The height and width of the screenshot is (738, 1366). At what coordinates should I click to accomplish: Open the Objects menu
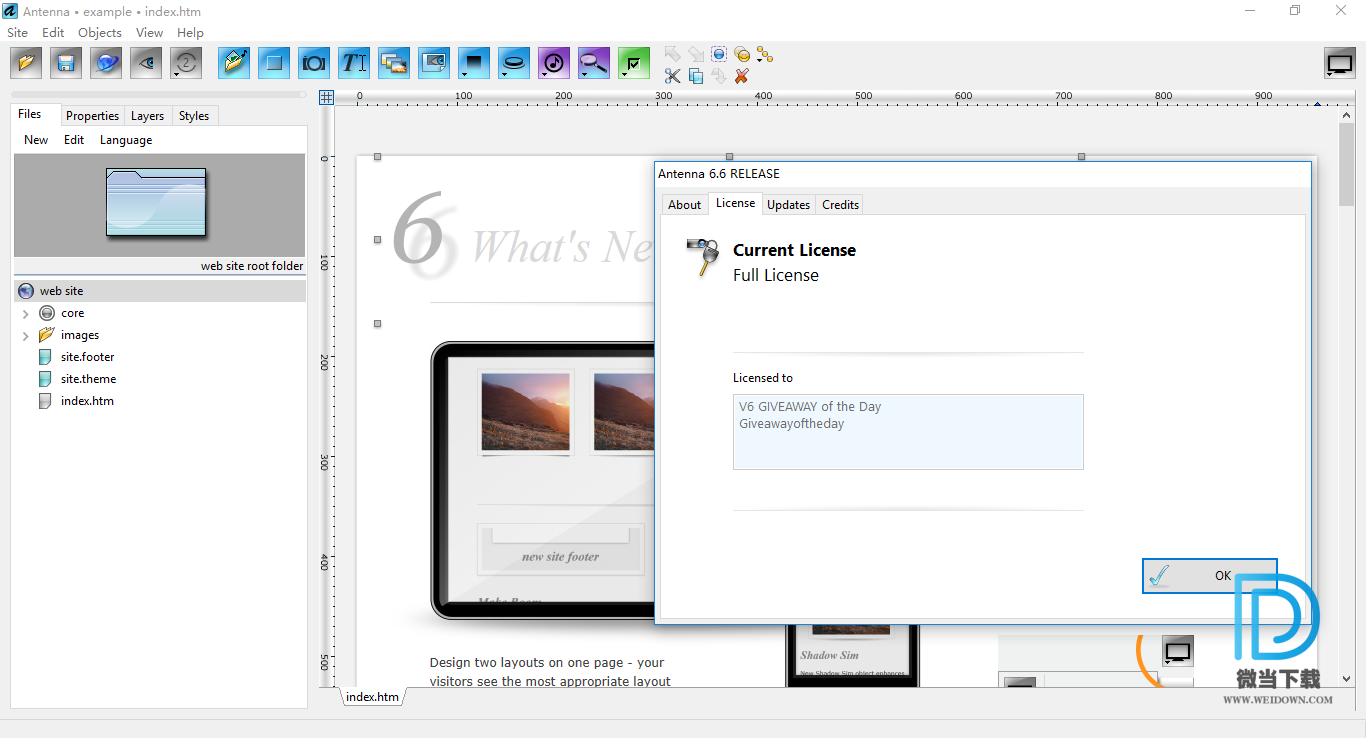coord(100,32)
